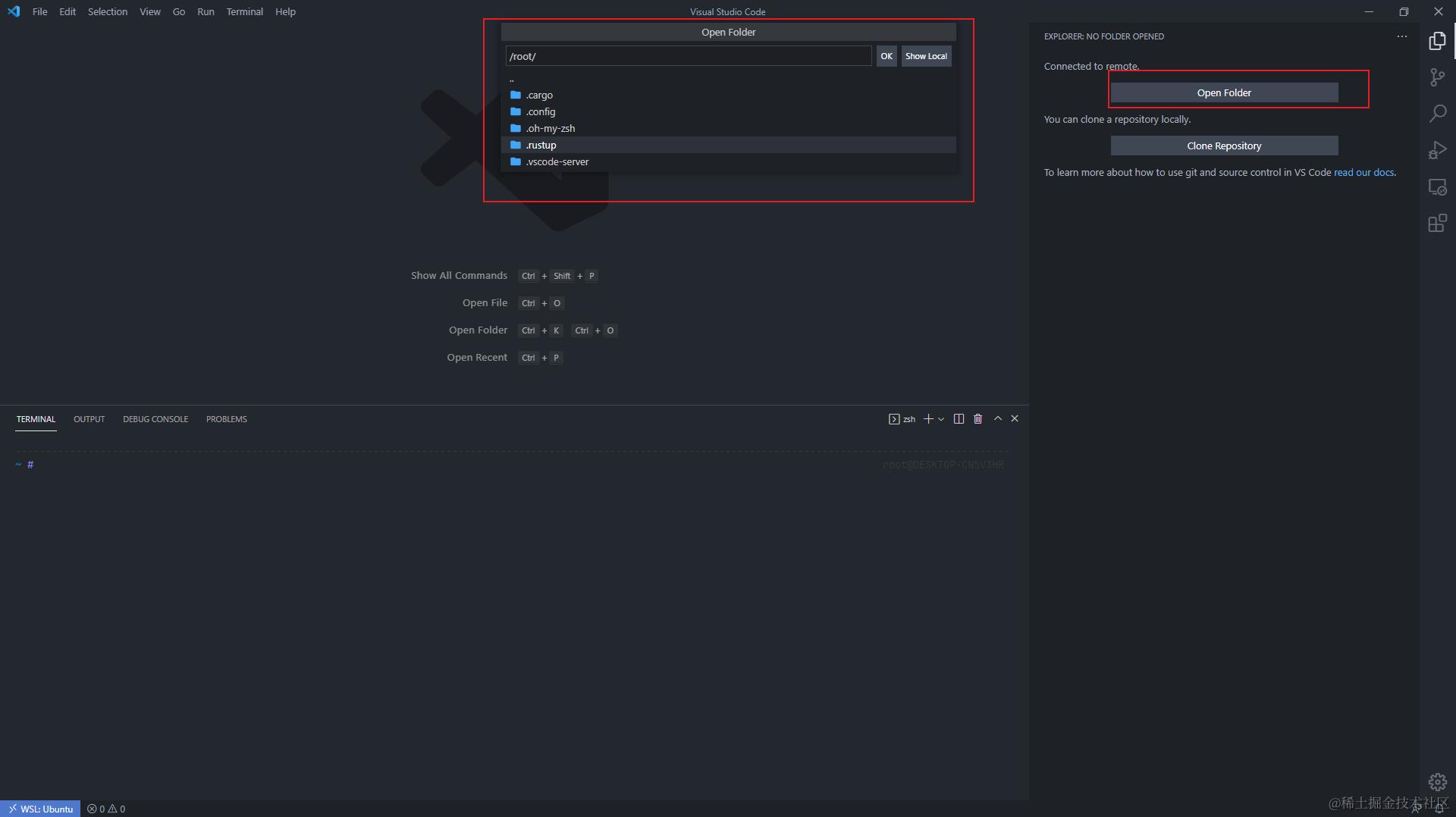1456x817 pixels.
Task: Follow the 'read our docs' link
Action: 1363,173
